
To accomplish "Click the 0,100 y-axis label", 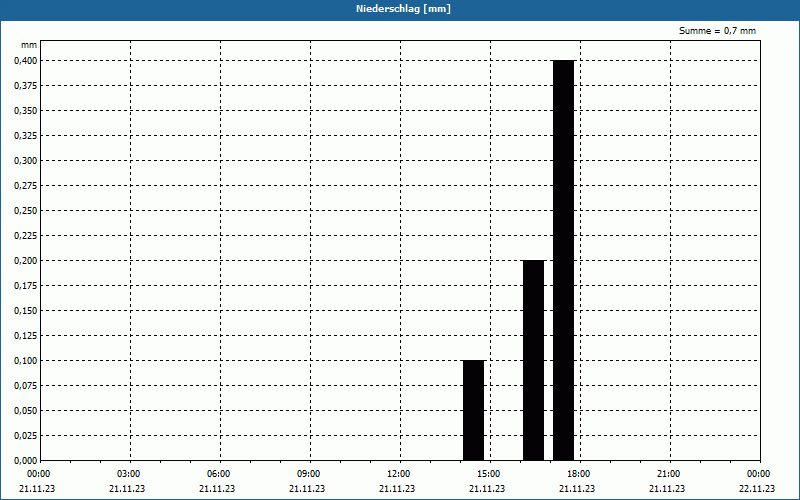I will click(26, 361).
